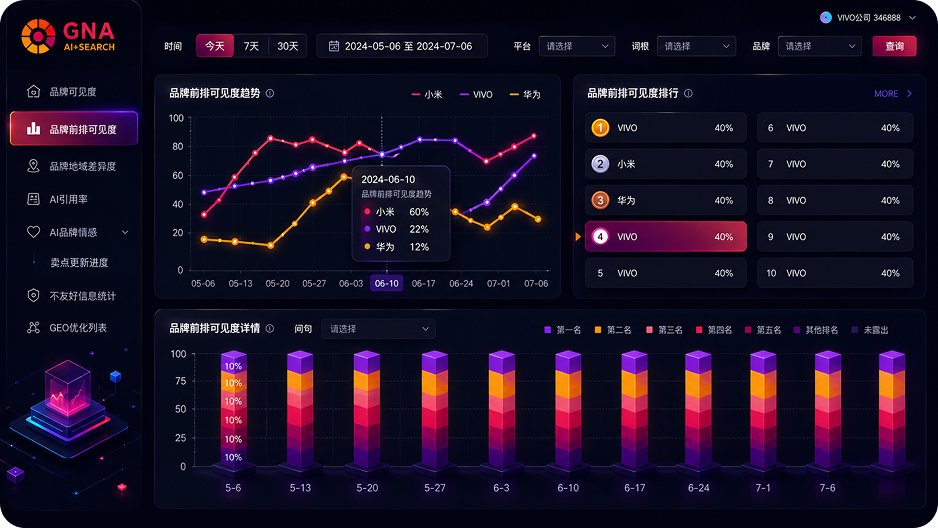Click the VIVO公司 346888 account name
This screenshot has height=528, width=938.
(869, 17)
